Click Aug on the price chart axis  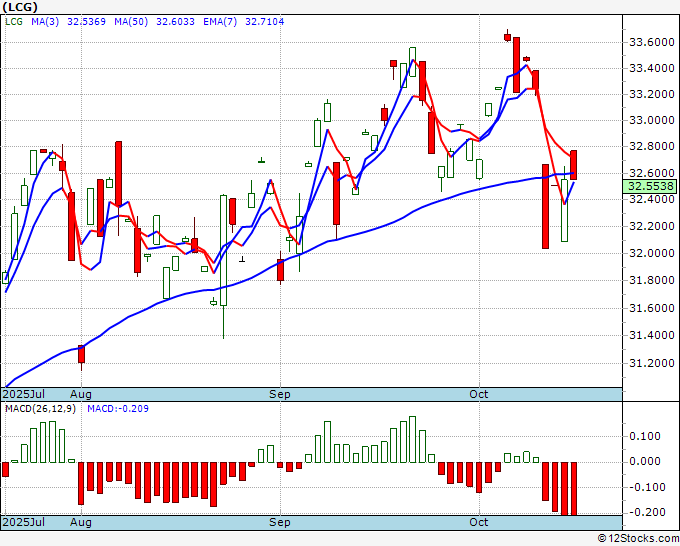click(x=81, y=394)
